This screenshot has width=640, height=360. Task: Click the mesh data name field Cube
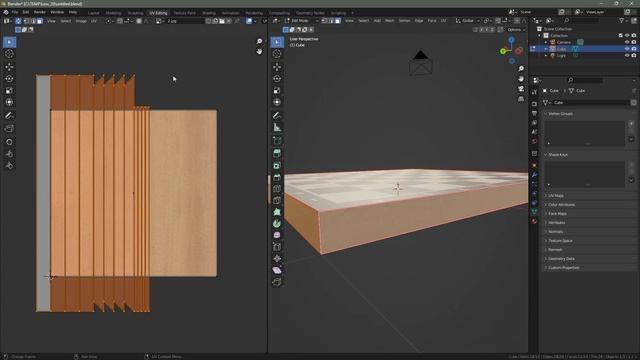pyautogui.click(x=590, y=102)
